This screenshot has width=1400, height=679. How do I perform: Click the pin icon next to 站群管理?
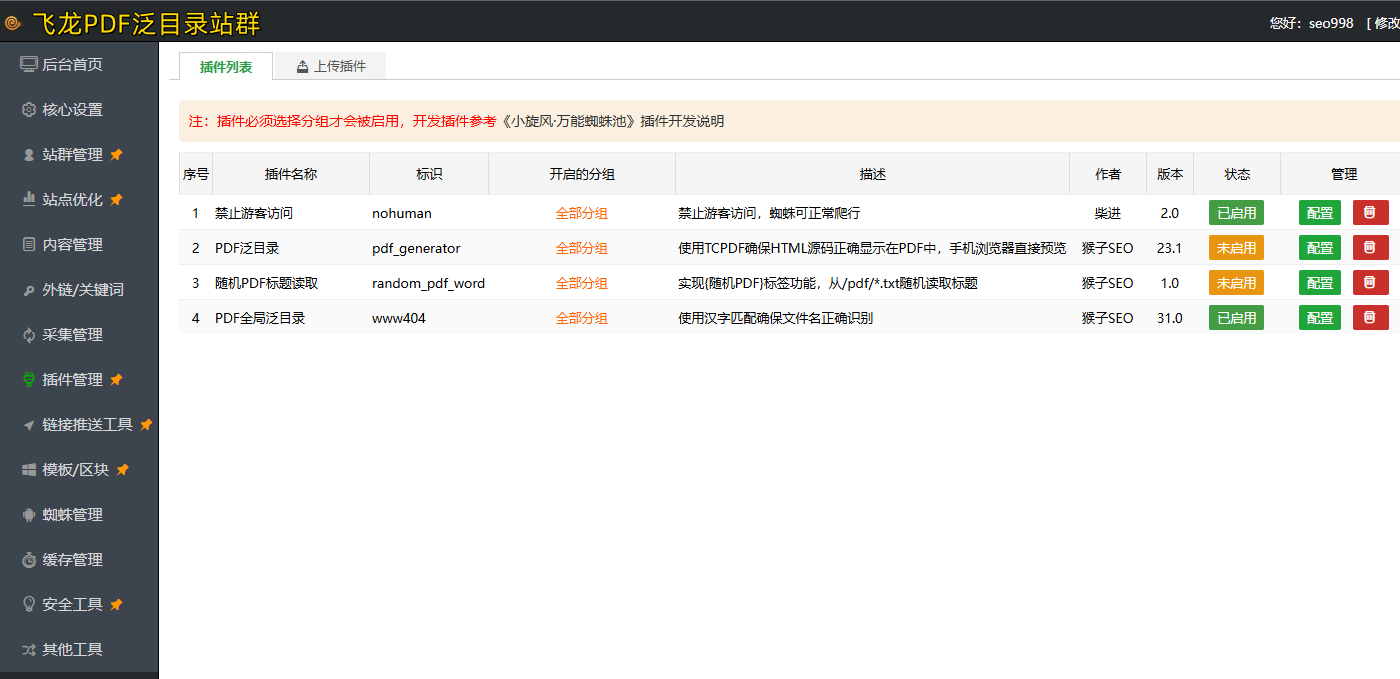tap(116, 154)
